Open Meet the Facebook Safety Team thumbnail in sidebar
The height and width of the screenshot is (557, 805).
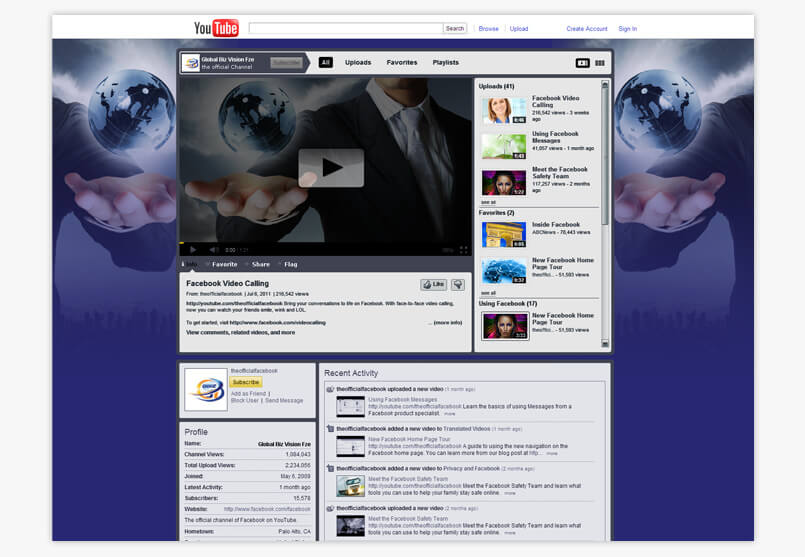point(504,182)
